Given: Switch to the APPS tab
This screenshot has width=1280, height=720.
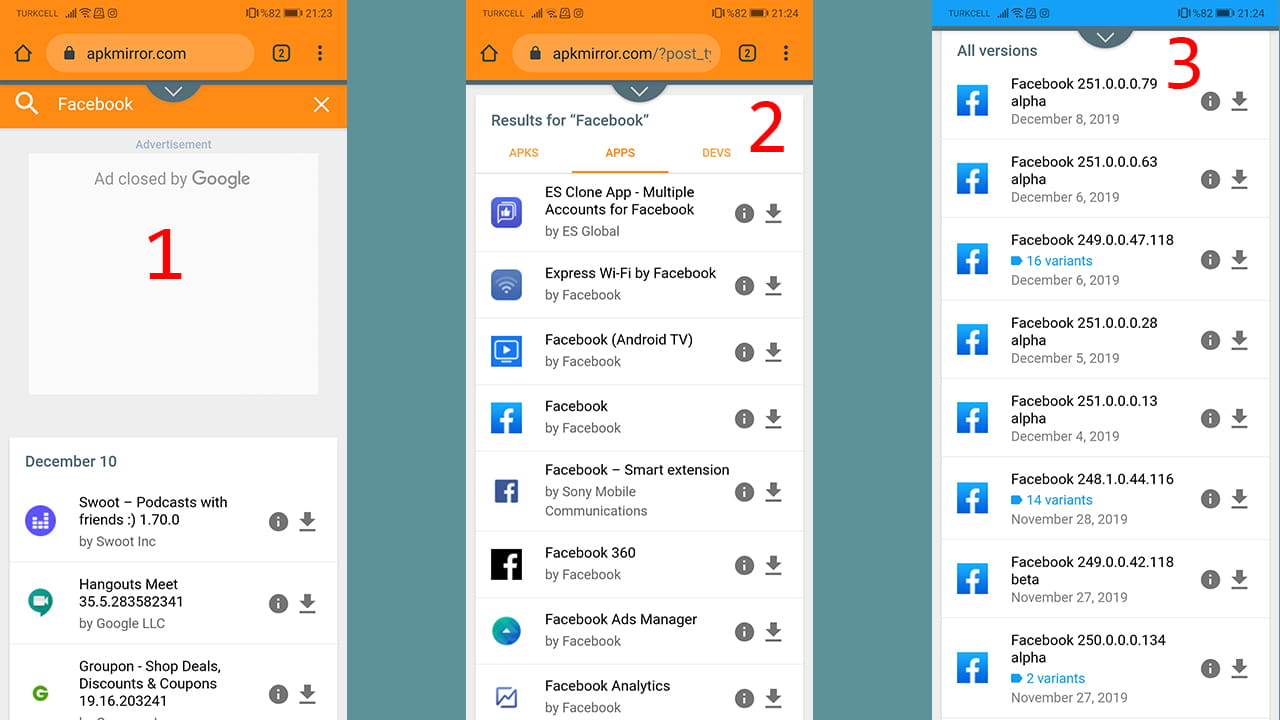Looking at the screenshot, I should pyautogui.click(x=620, y=153).
